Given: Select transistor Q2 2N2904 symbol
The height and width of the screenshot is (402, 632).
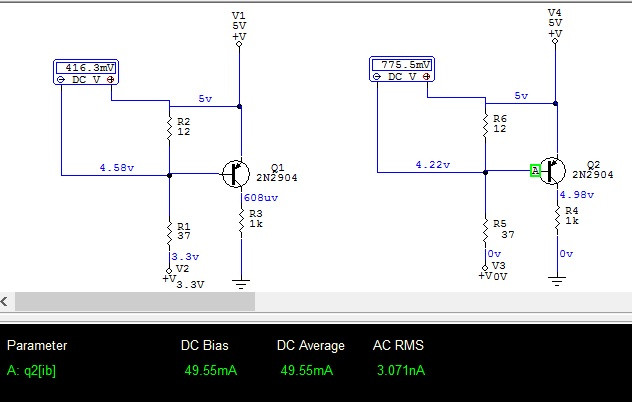Looking at the screenshot, I should tap(552, 171).
